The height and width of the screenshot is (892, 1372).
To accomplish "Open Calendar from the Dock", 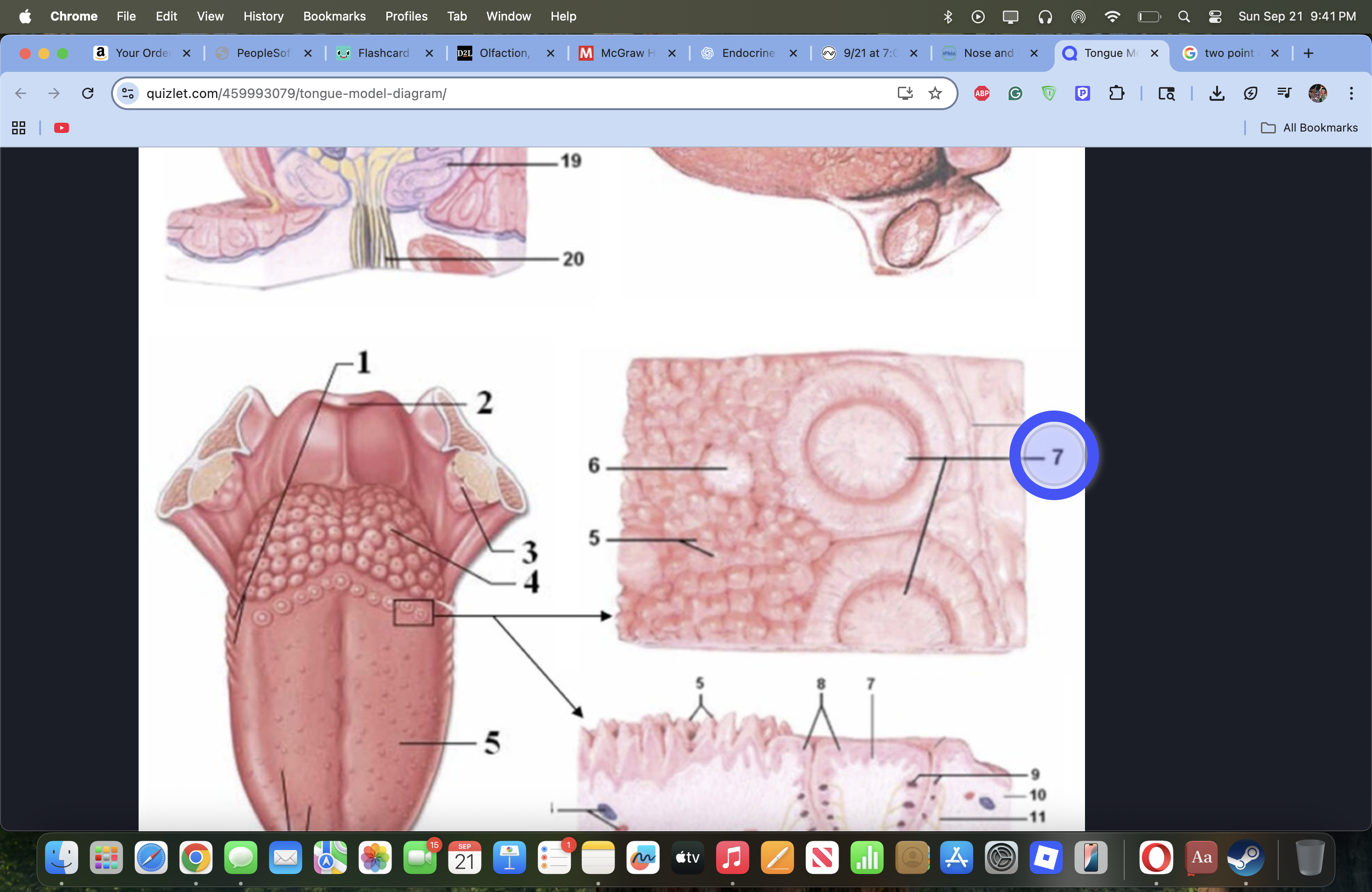I will (x=465, y=857).
